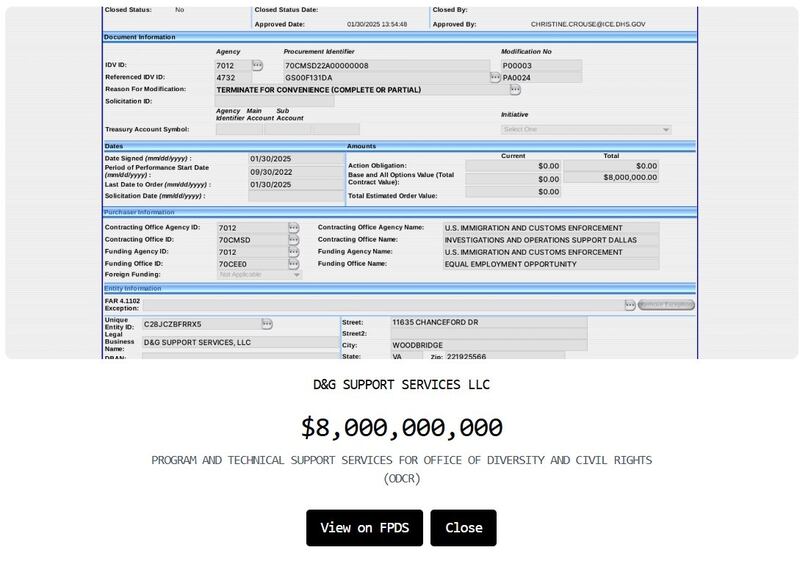
Task: Open the Foreign Funding dropdown
Action: click(x=259, y=274)
